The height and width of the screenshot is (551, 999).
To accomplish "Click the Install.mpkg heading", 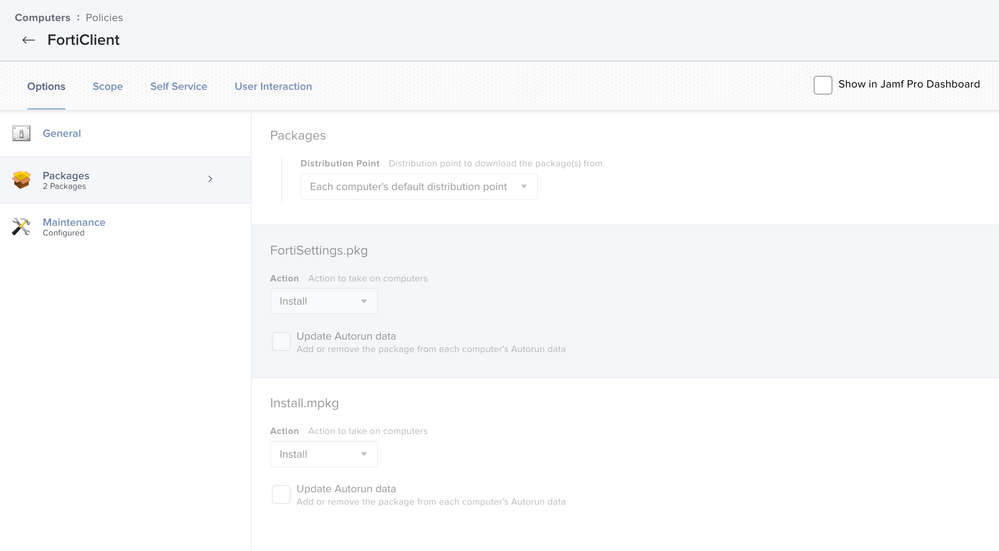I will point(305,403).
